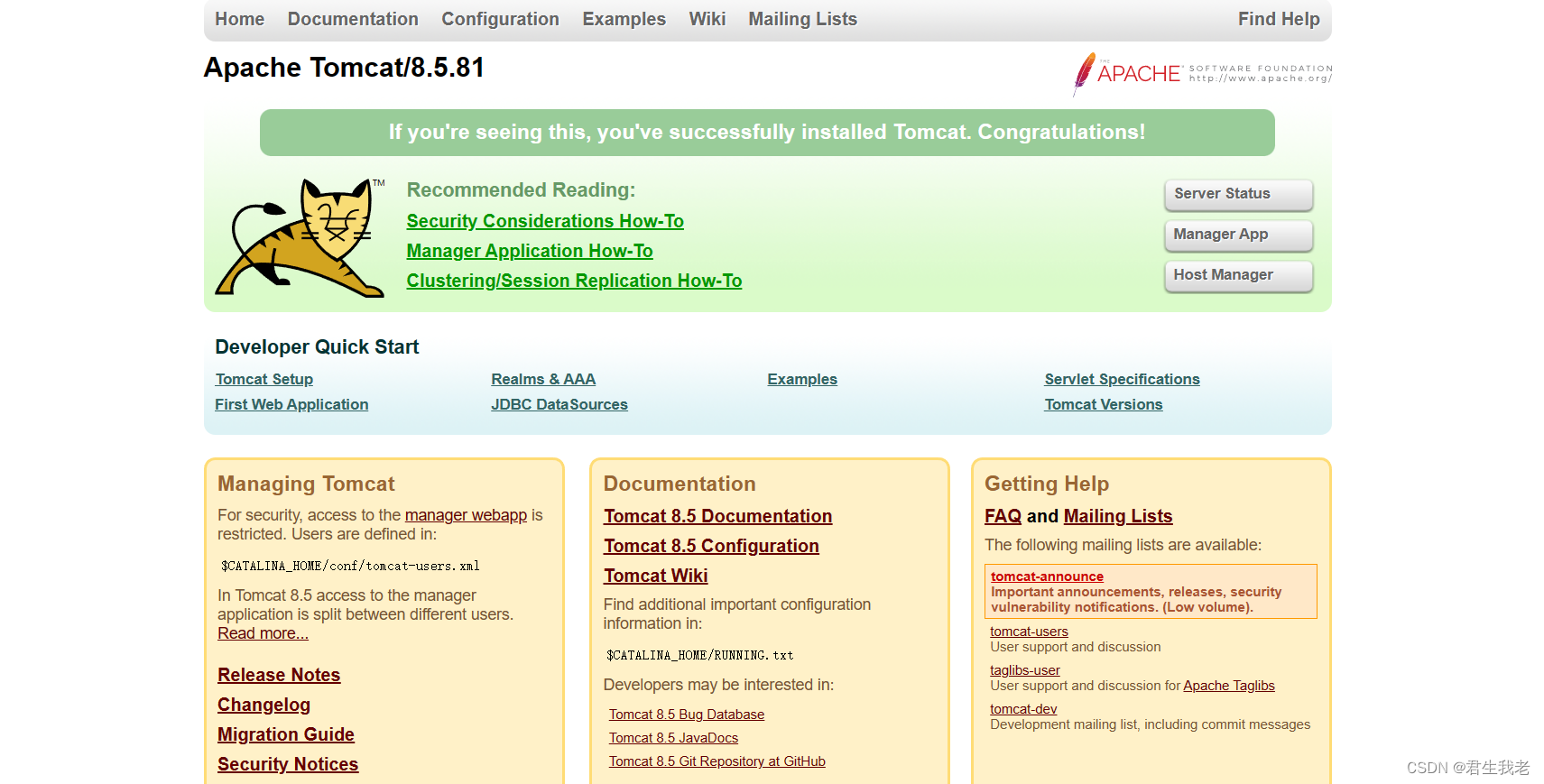
Task: Click the congratulations success banner text
Action: click(767, 132)
